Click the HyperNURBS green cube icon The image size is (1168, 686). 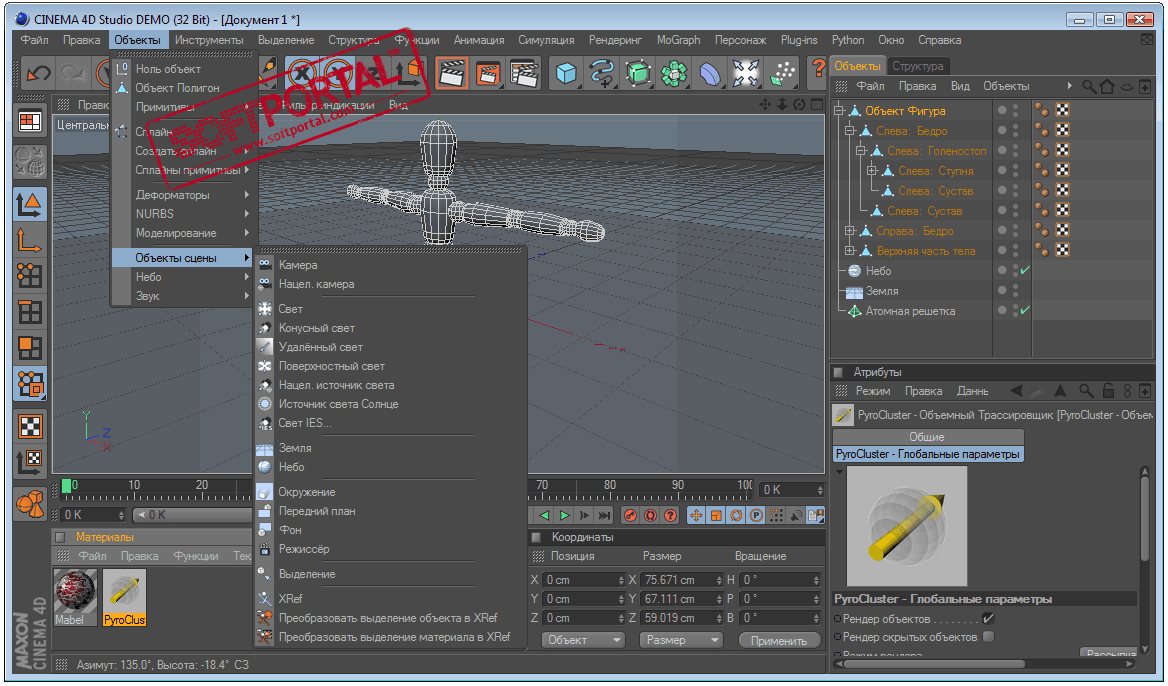[x=638, y=73]
